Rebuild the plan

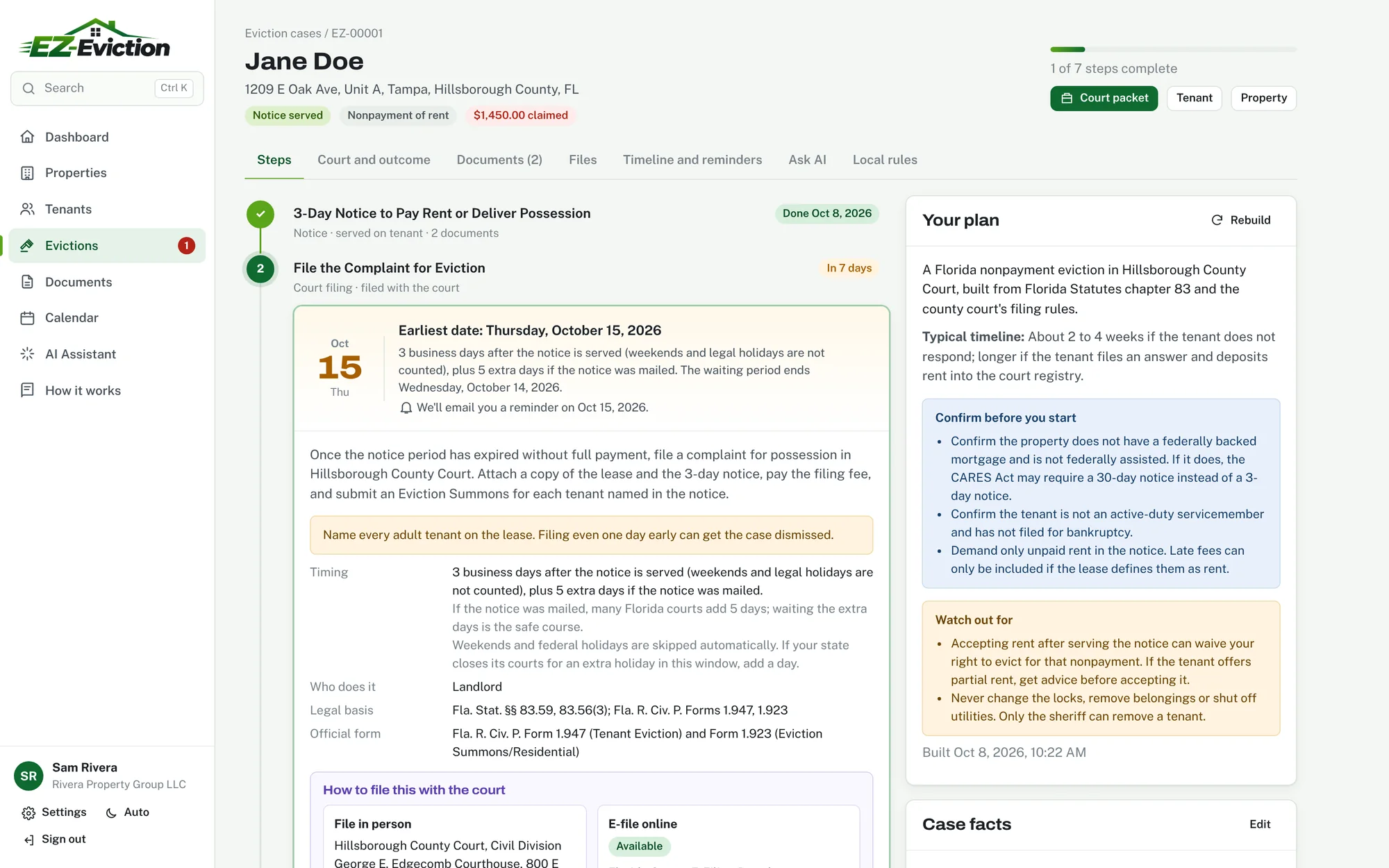1240,220
